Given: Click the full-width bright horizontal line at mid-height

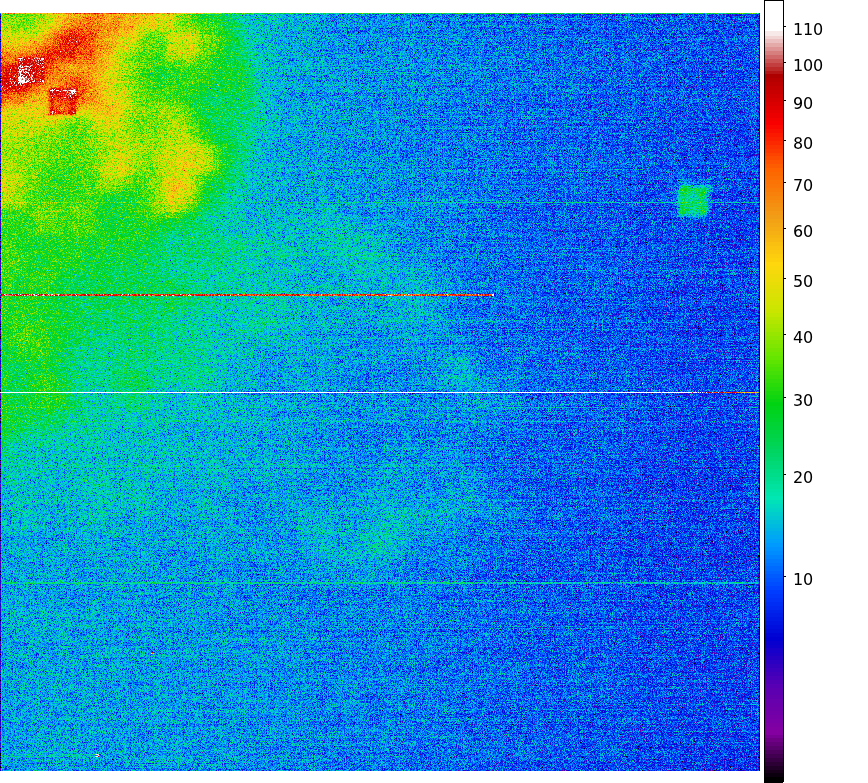Looking at the screenshot, I should pyautogui.click(x=380, y=392).
